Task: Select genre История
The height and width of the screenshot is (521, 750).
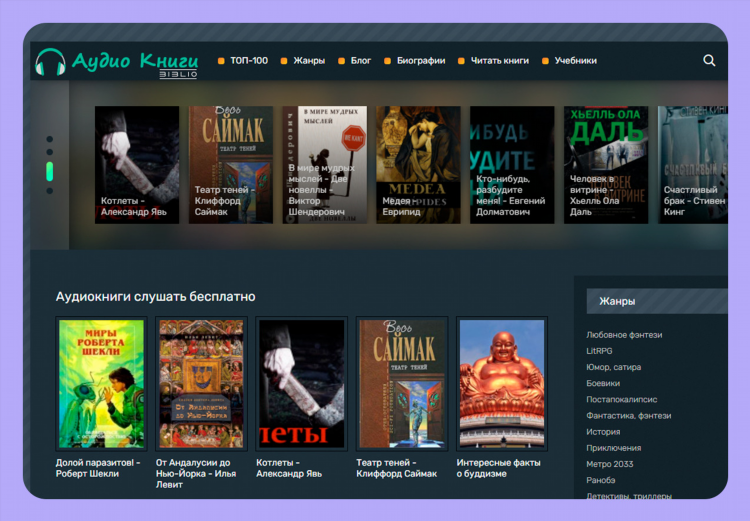Action: click(x=603, y=432)
